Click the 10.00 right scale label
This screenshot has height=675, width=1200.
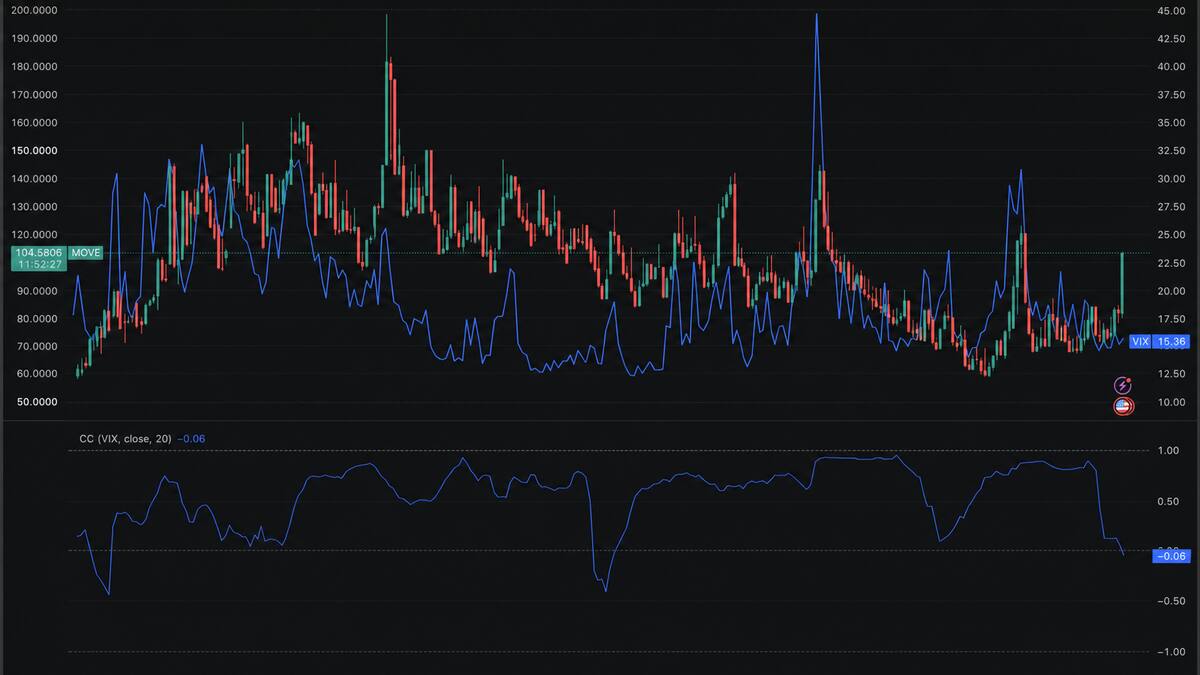(x=1171, y=402)
